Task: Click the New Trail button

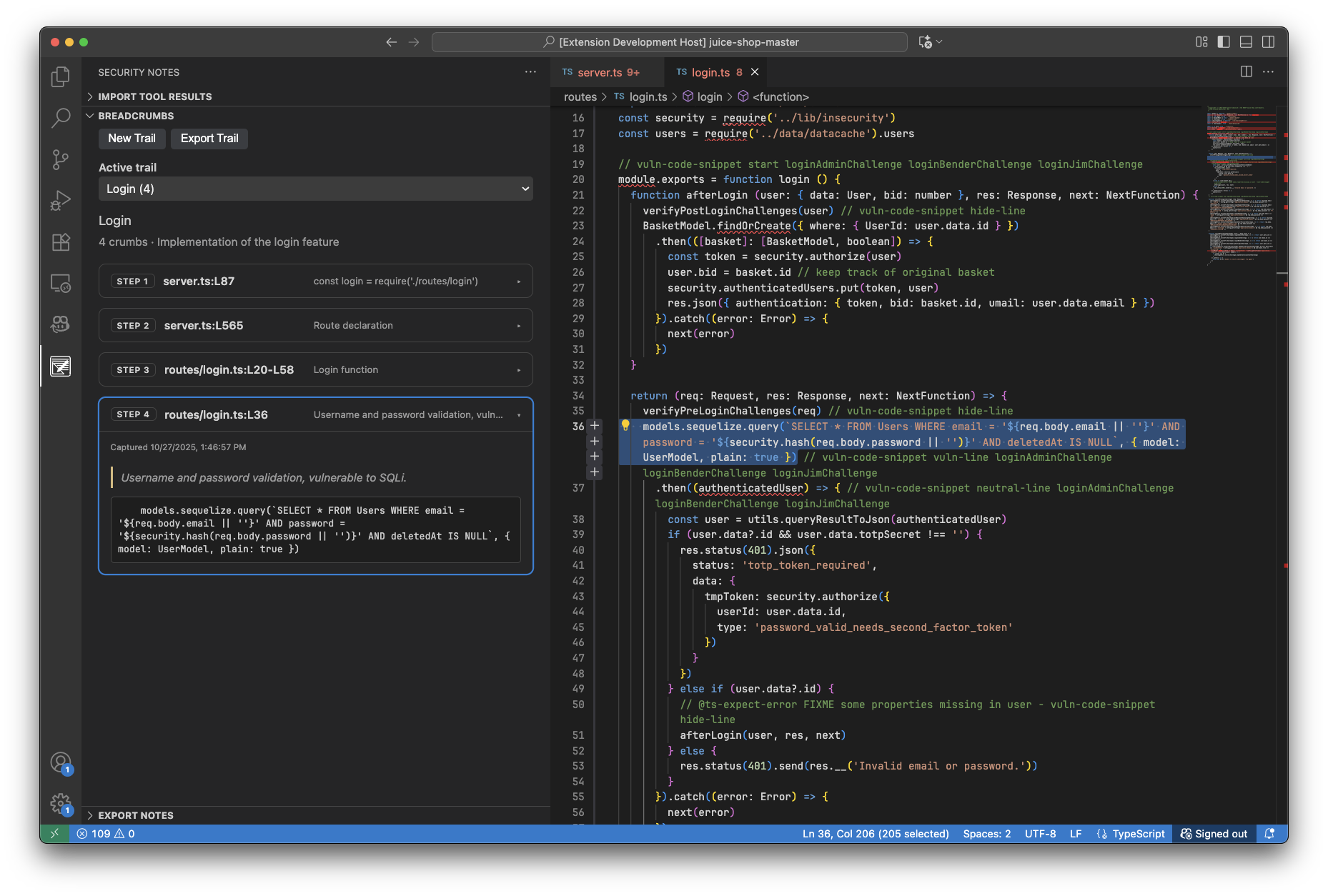Action: (132, 139)
